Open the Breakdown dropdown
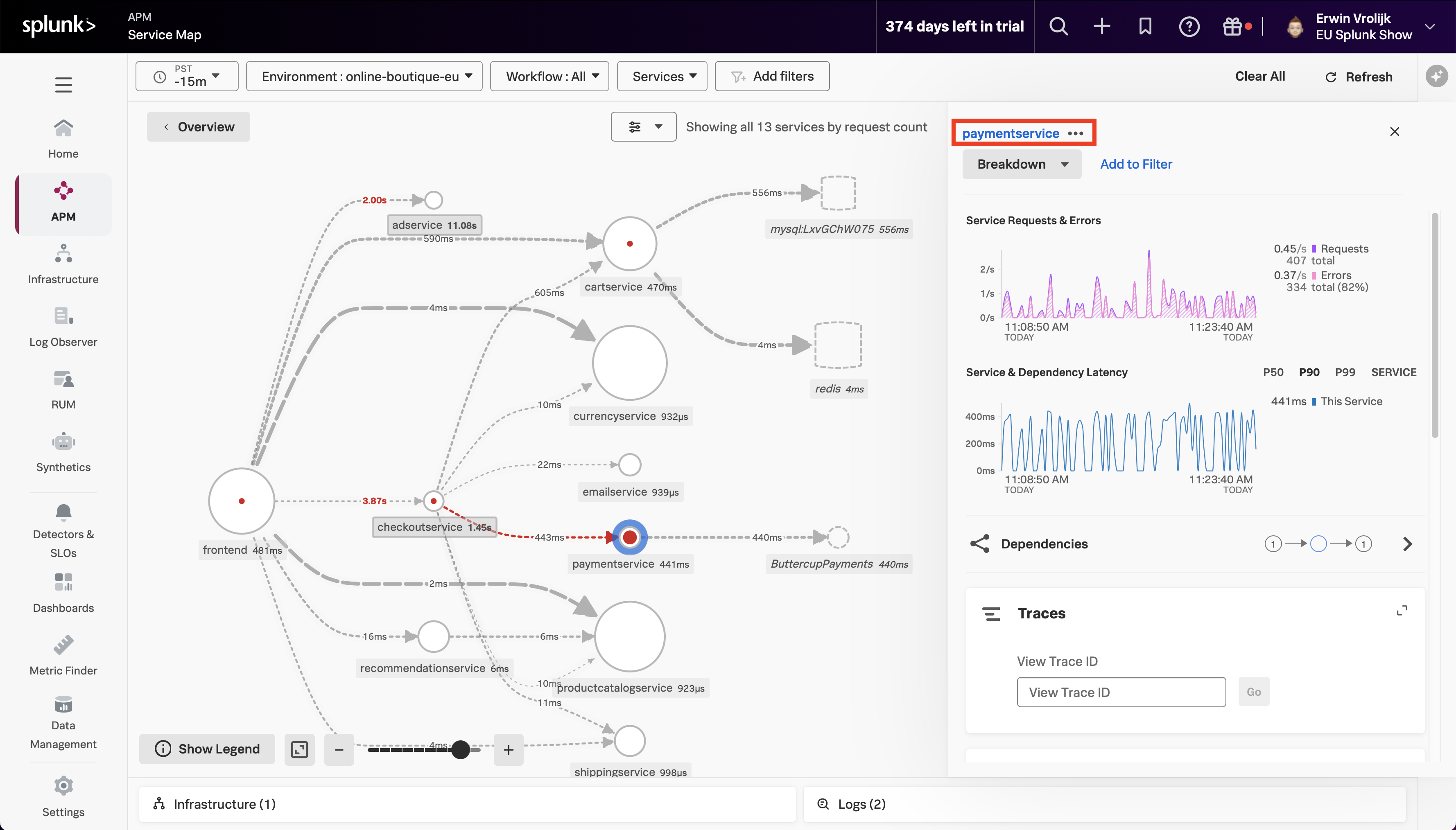Screen dimensions: 1456x830 1022,164
